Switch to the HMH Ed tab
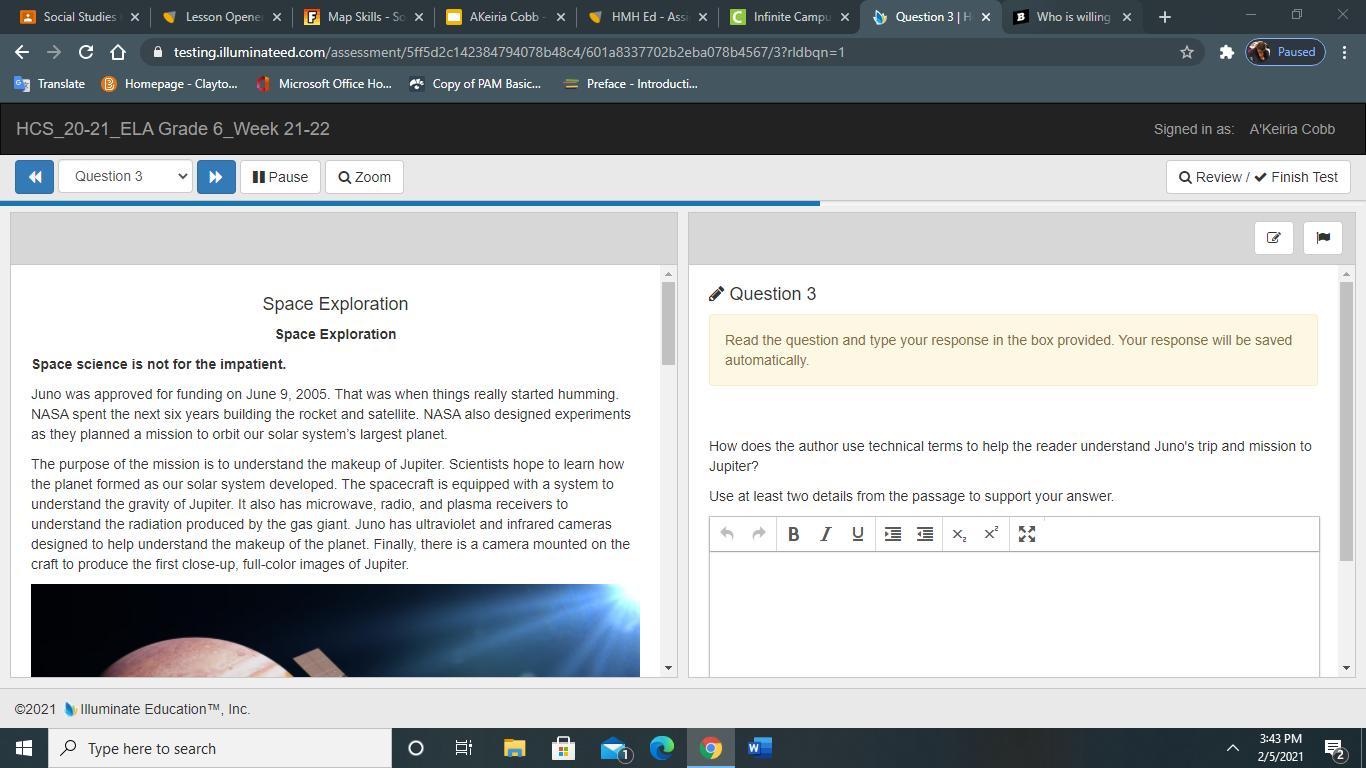Viewport: 1366px width, 768px height. [x=648, y=17]
